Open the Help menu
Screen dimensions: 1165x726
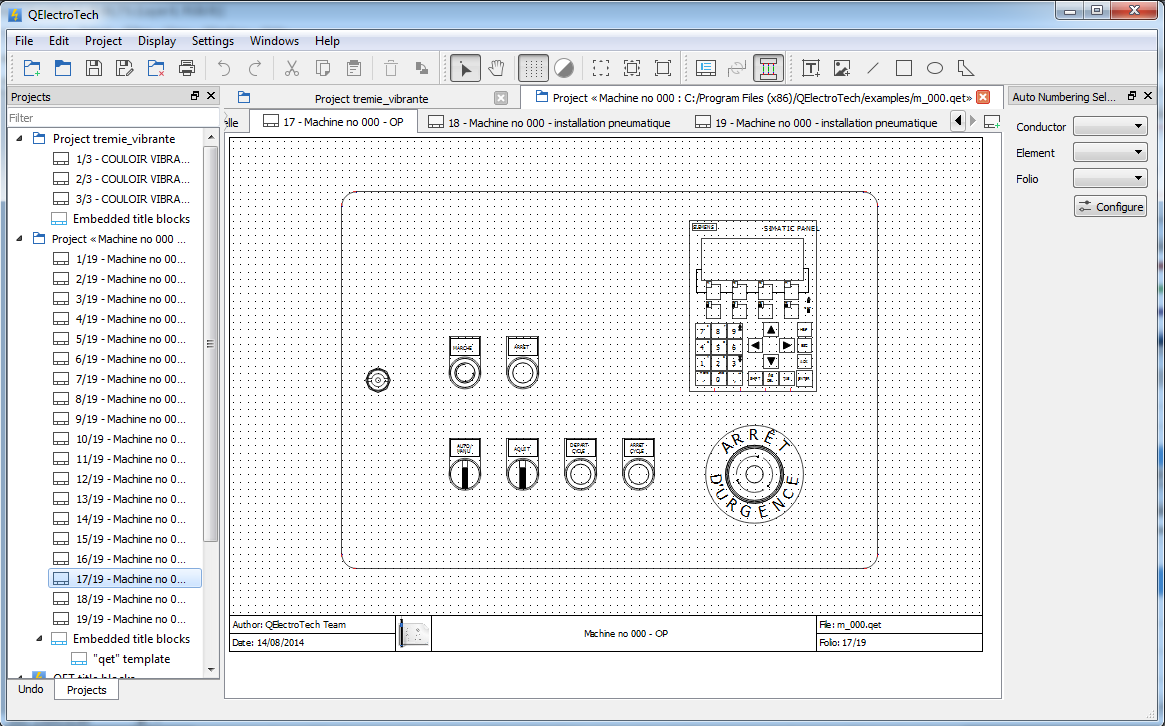coord(327,41)
